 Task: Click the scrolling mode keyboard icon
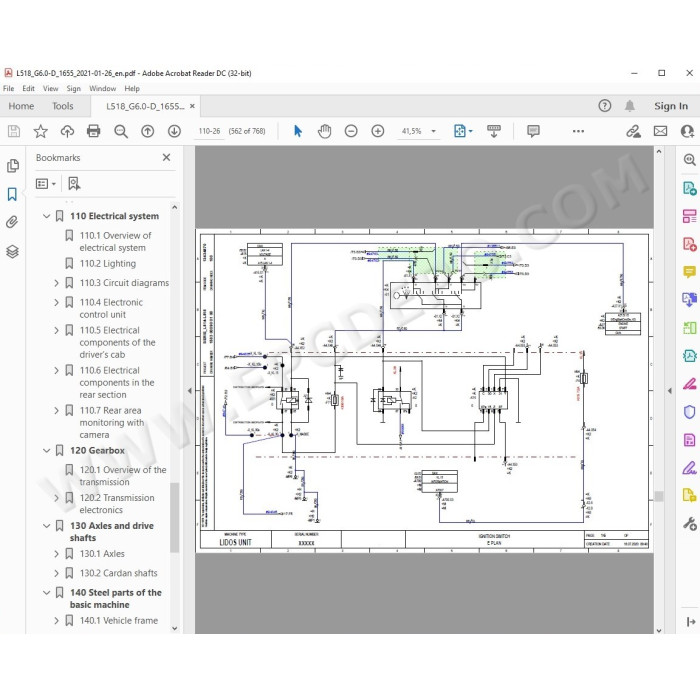(494, 131)
